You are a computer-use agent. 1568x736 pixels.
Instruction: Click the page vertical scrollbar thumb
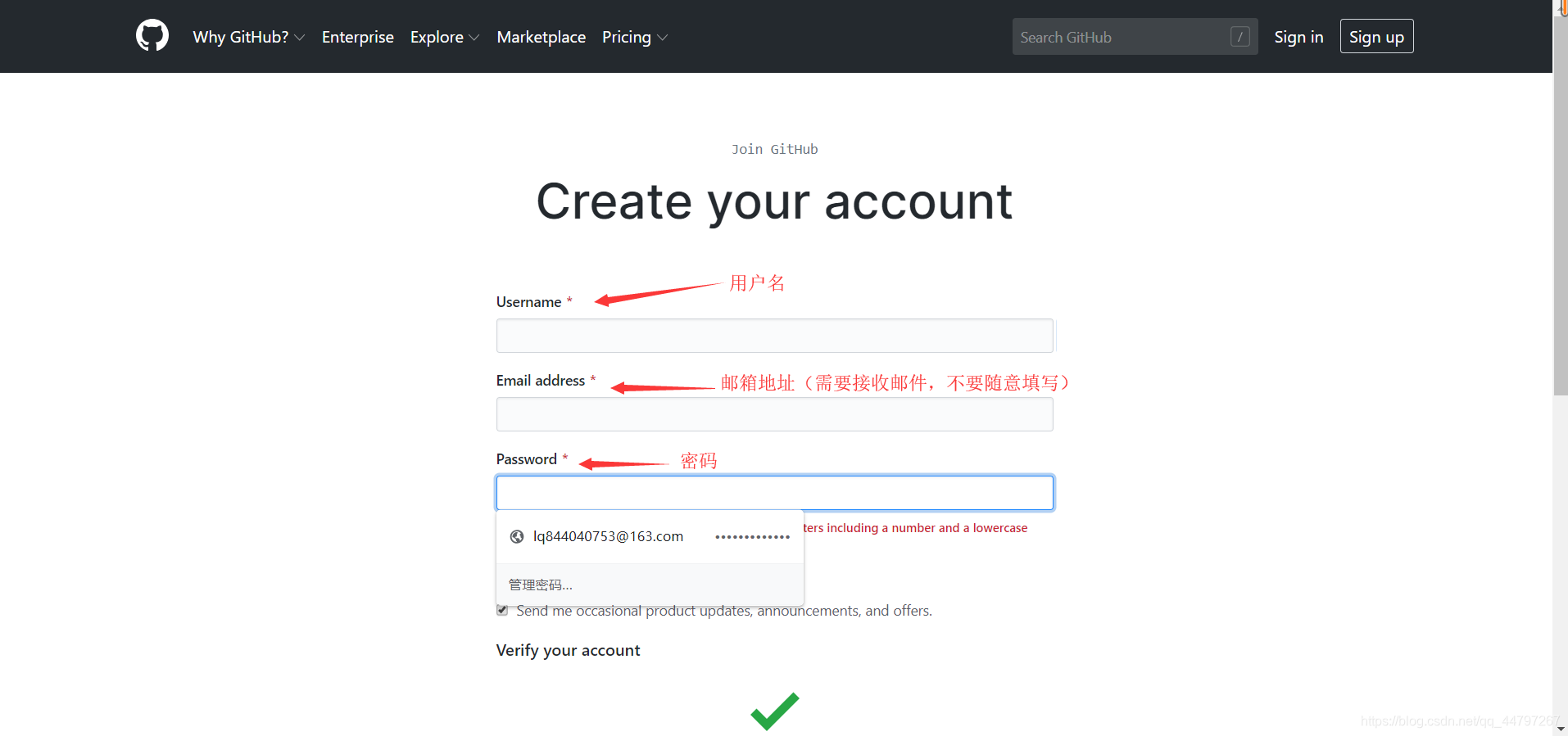coord(1560,205)
